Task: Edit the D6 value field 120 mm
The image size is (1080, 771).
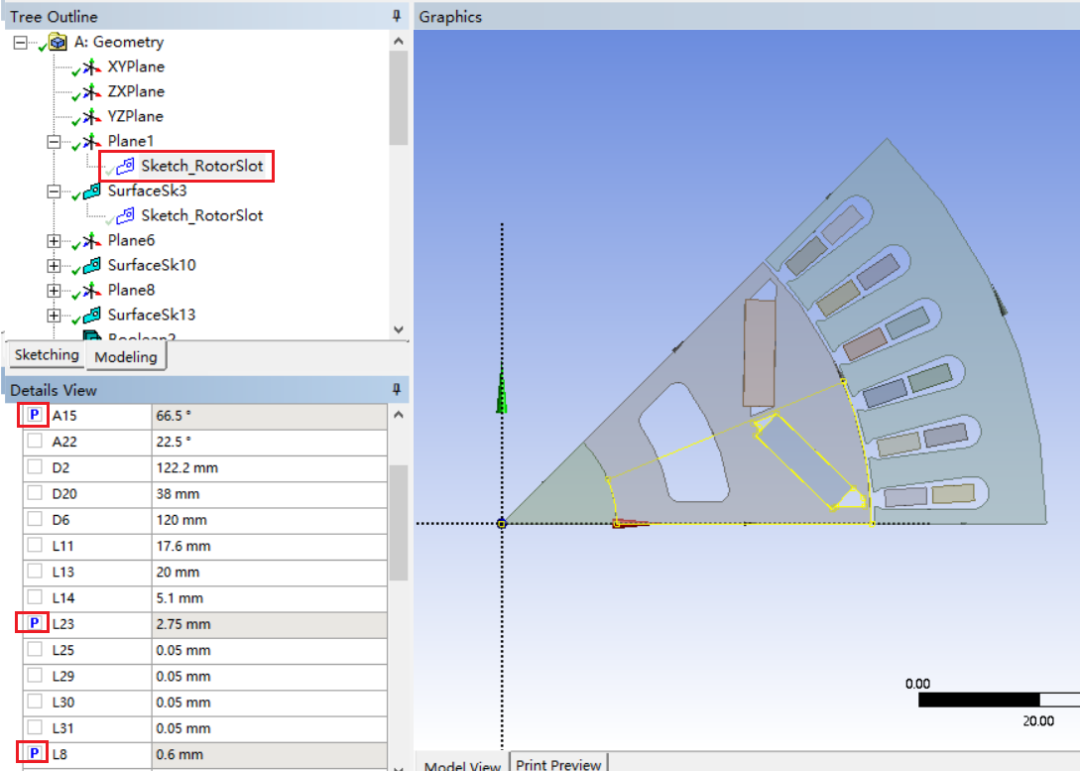Action: (x=267, y=519)
